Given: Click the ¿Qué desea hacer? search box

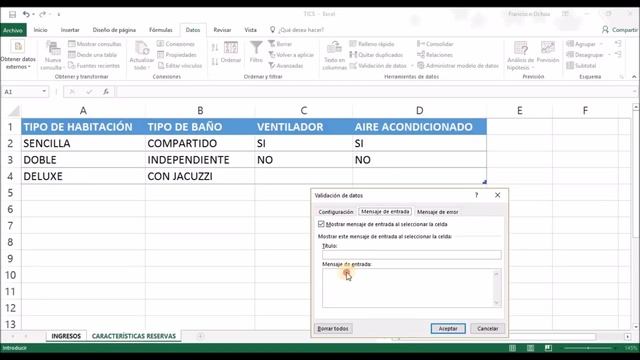Looking at the screenshot, I should 297,30.
